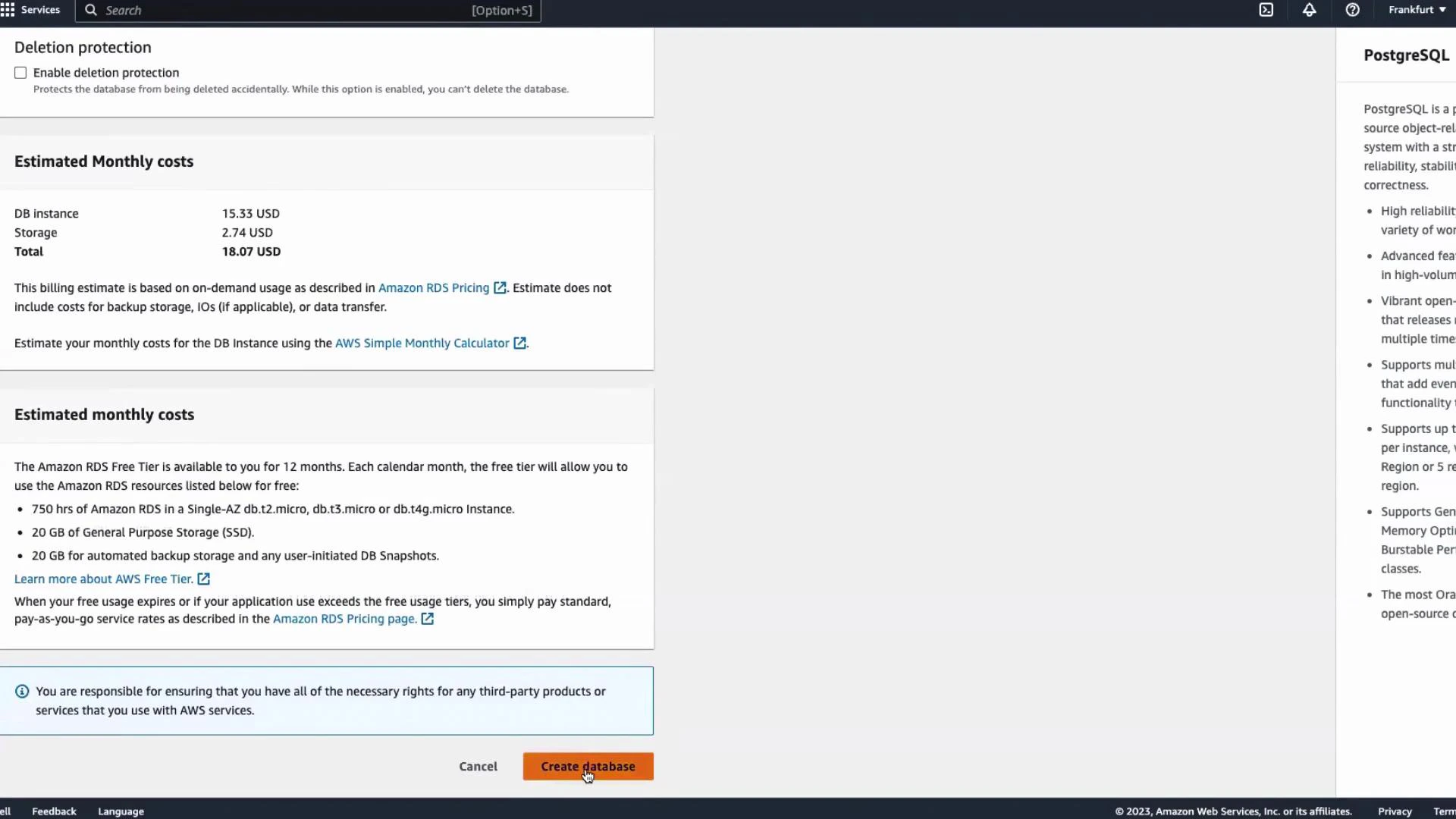Open the notifications bell icon

pos(1310,10)
